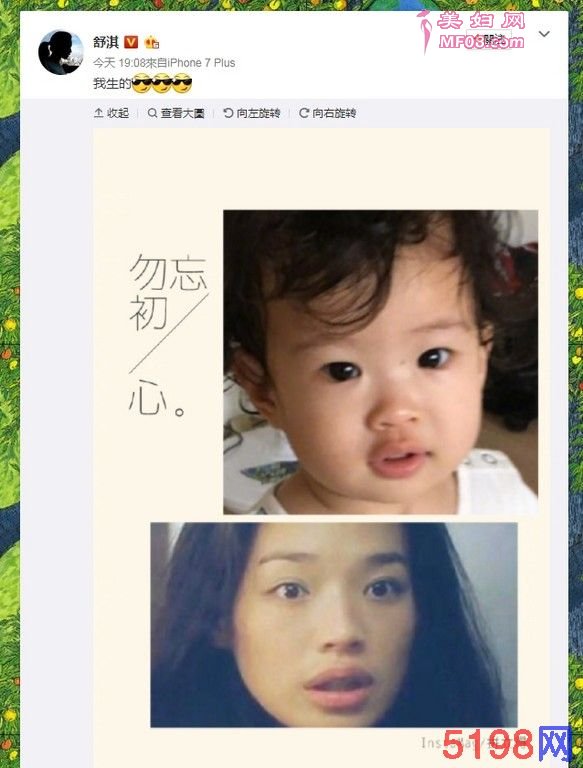
Task: Open the full-size image via 查看大图 text
Action: point(182,113)
